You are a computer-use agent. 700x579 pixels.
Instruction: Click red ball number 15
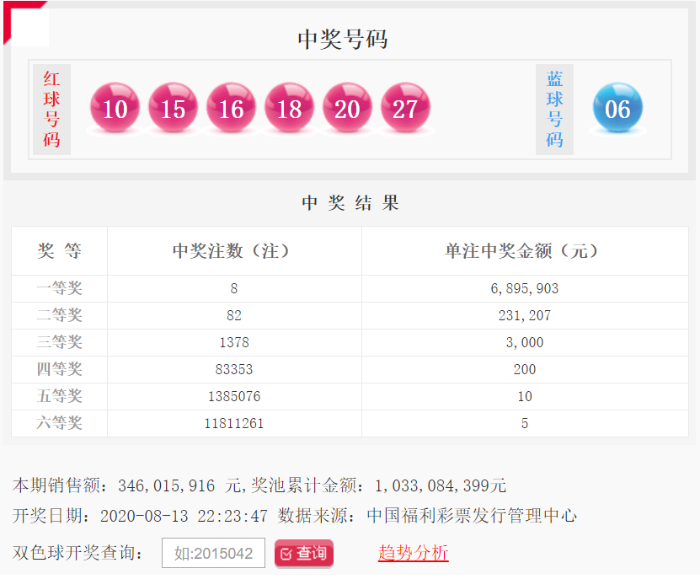coord(173,108)
